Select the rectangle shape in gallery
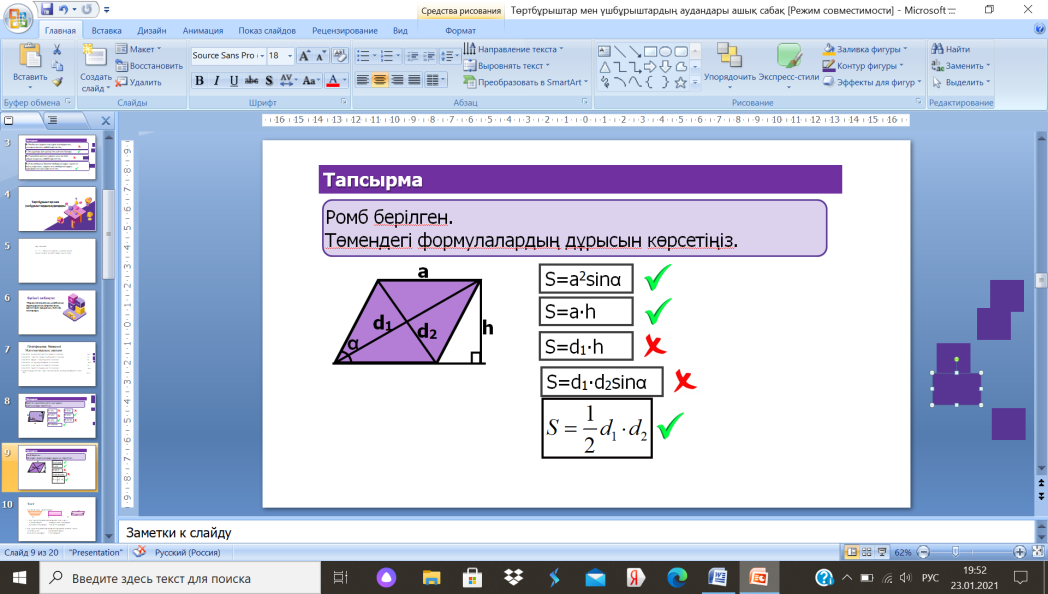 click(650, 51)
